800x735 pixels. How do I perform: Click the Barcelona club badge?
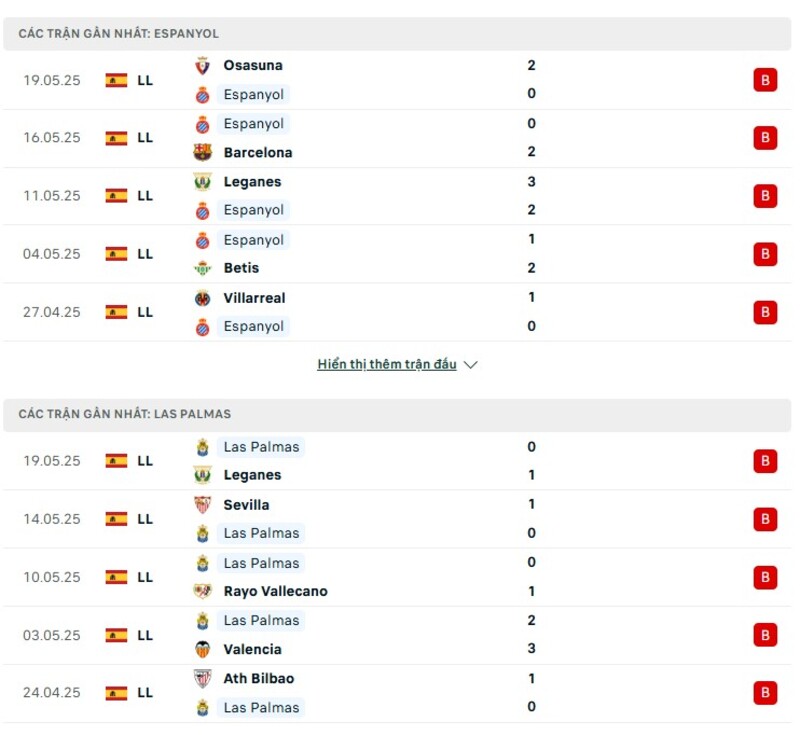205,152
